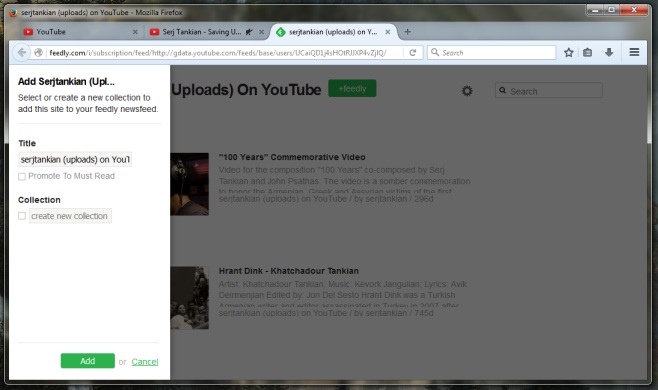Click the feedly Search field
Screen dimensions: 658x390
[x=549, y=91]
